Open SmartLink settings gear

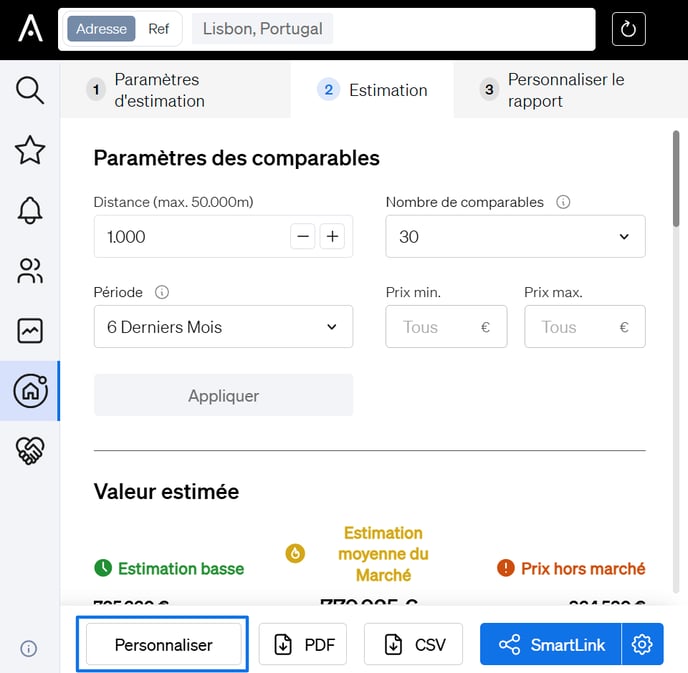coord(642,645)
